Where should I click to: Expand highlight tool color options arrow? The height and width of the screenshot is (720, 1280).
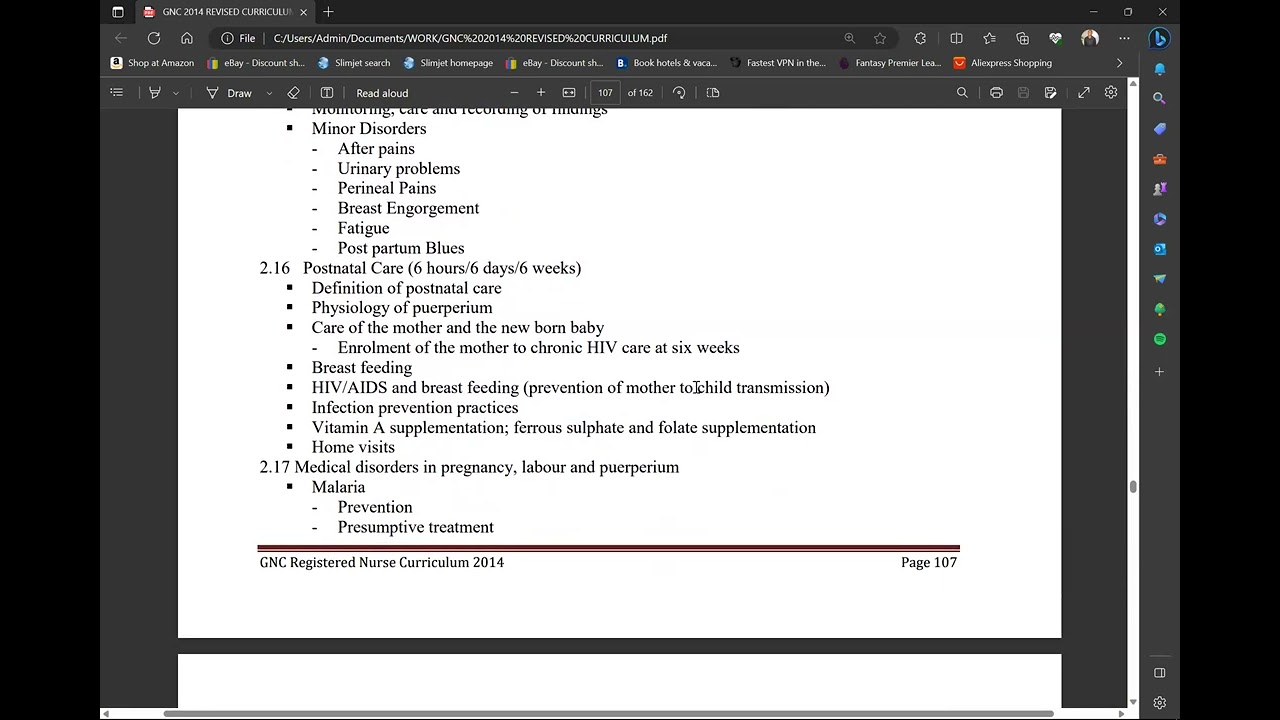pos(176,93)
